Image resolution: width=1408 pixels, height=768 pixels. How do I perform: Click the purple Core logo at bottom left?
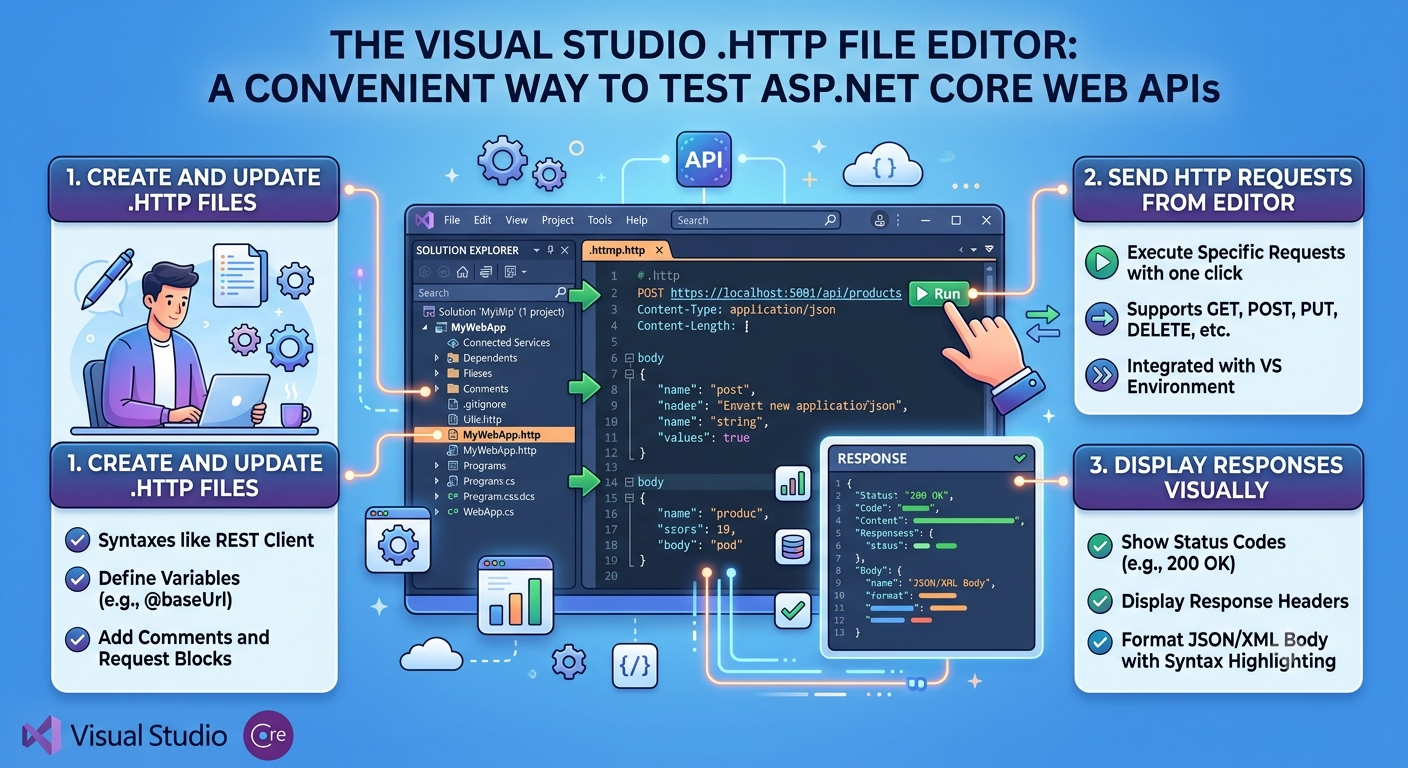(268, 736)
